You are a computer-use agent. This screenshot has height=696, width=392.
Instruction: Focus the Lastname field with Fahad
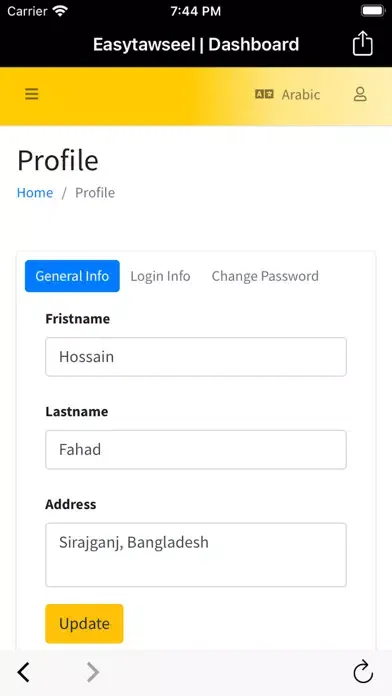[196, 450]
